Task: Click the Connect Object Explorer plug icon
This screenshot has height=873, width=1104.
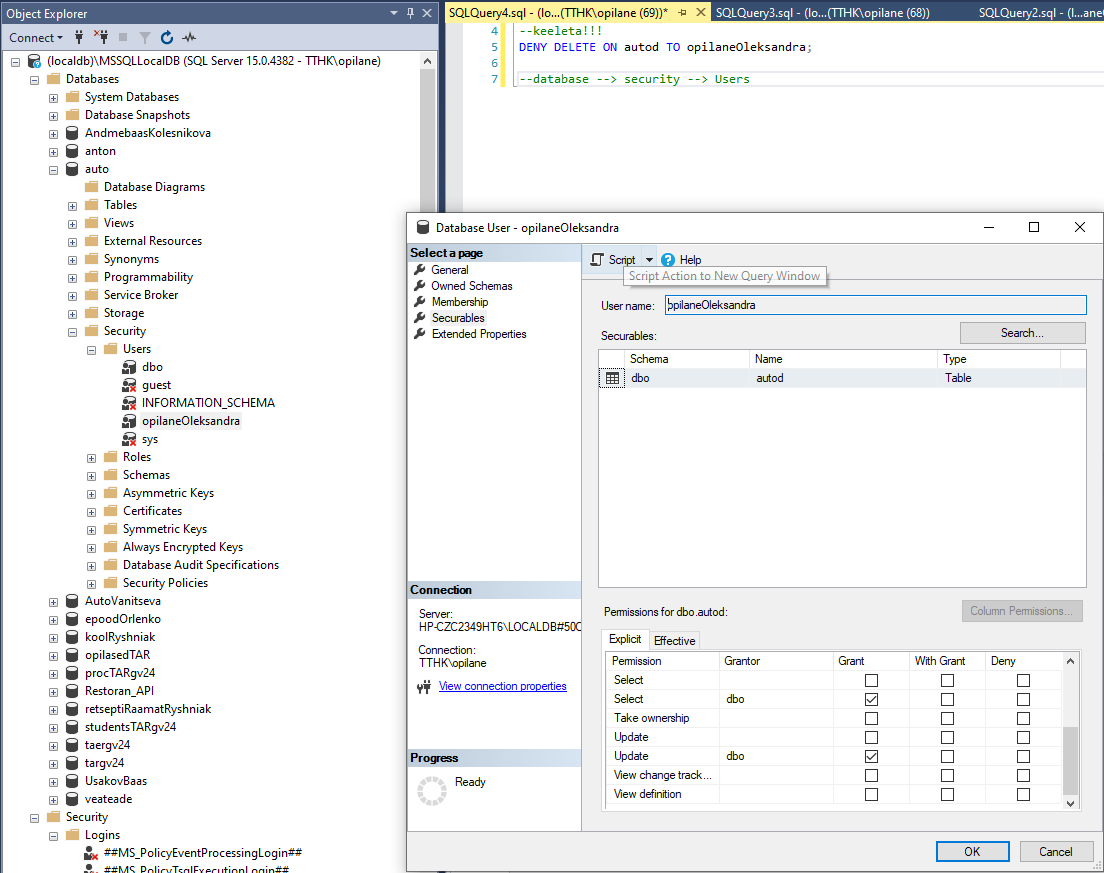Action: (79, 38)
